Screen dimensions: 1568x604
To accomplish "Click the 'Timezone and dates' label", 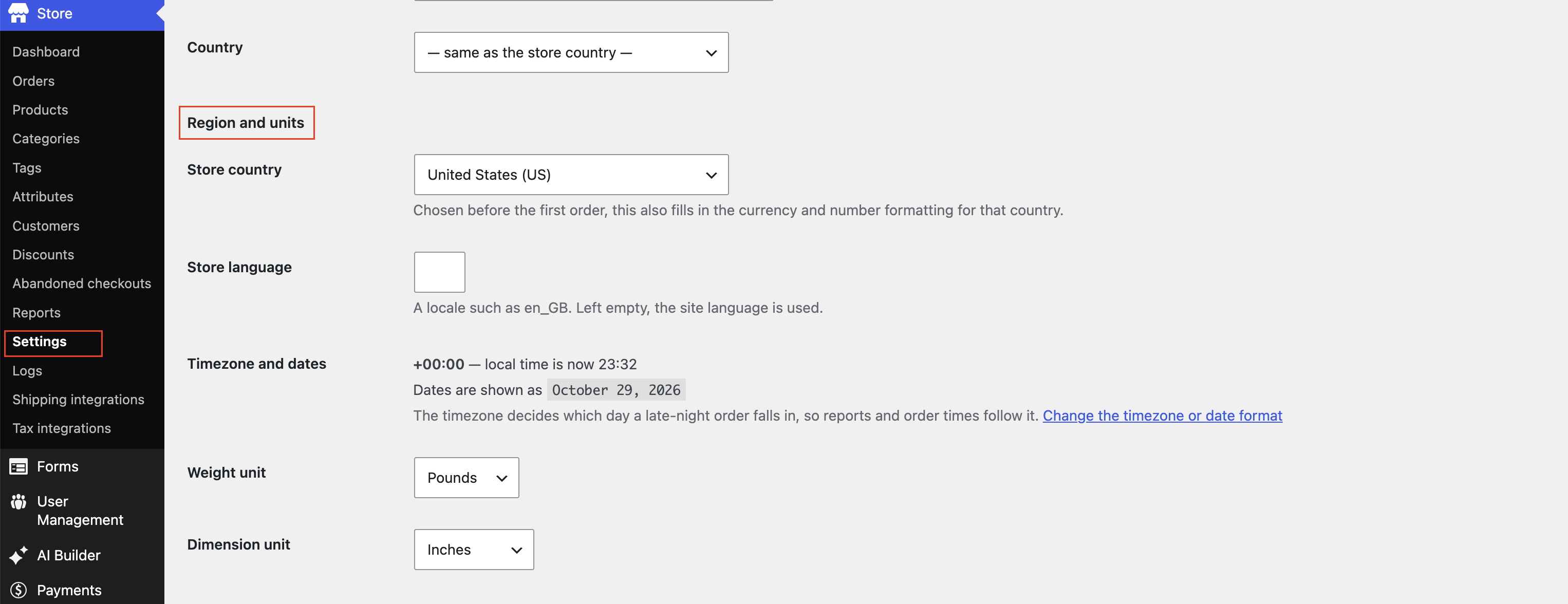I will (x=257, y=364).
